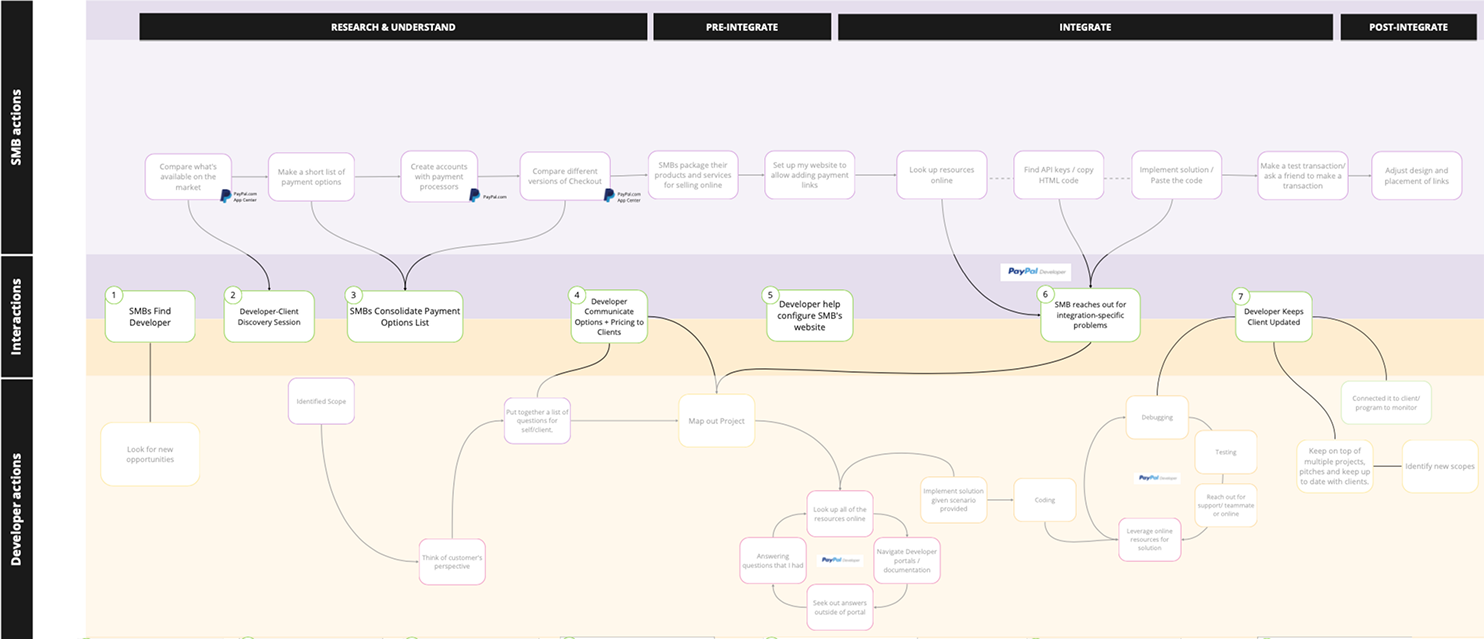
Task: Select the INTEGRATE phase header
Action: click(x=1085, y=27)
